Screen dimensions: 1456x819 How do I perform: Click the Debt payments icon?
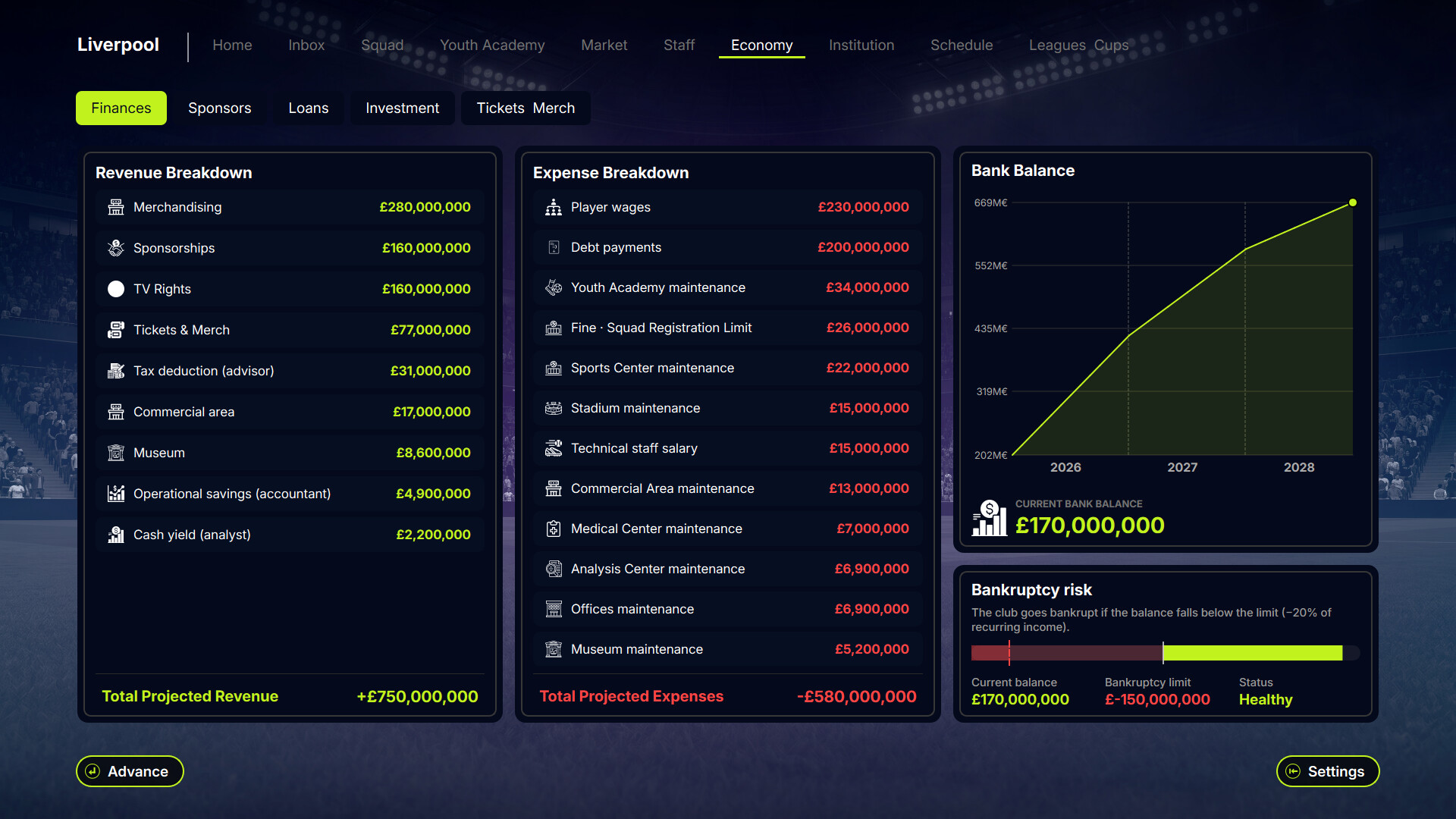554,247
